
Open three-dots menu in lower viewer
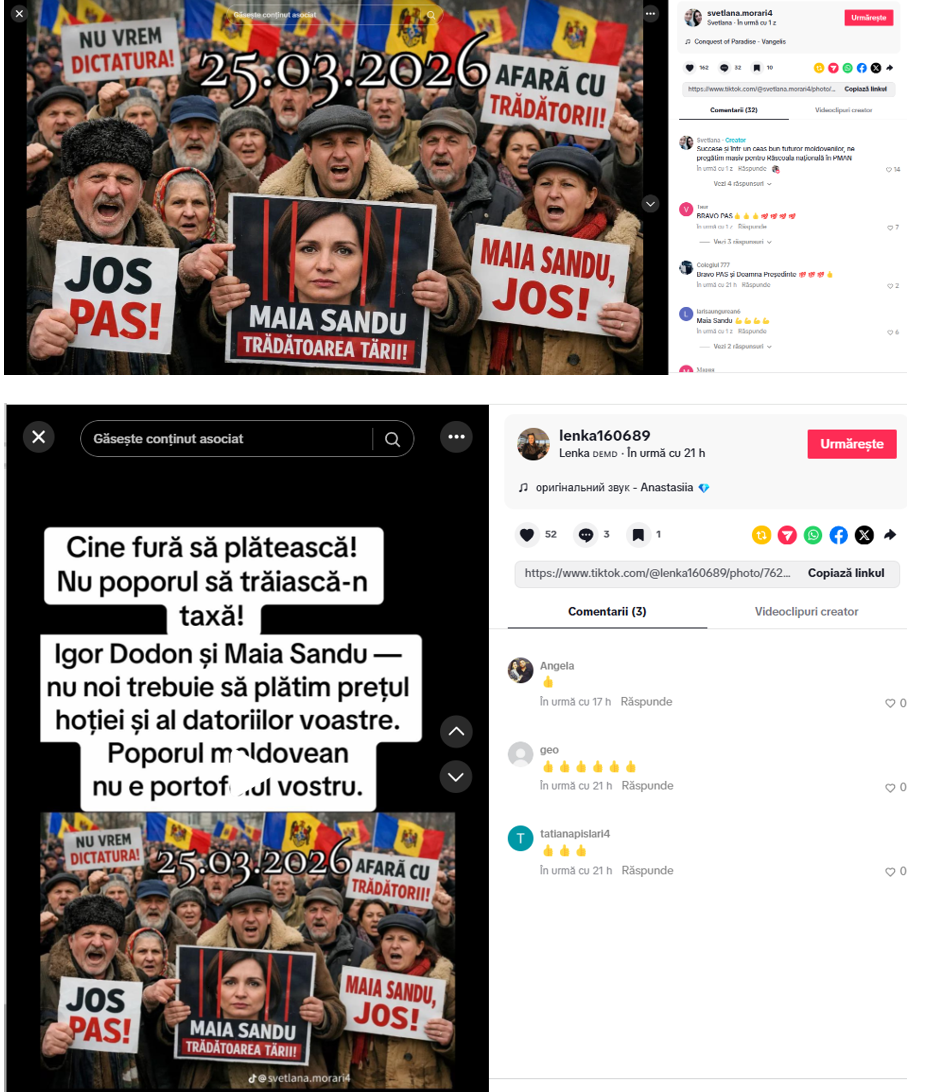pyautogui.click(x=456, y=437)
